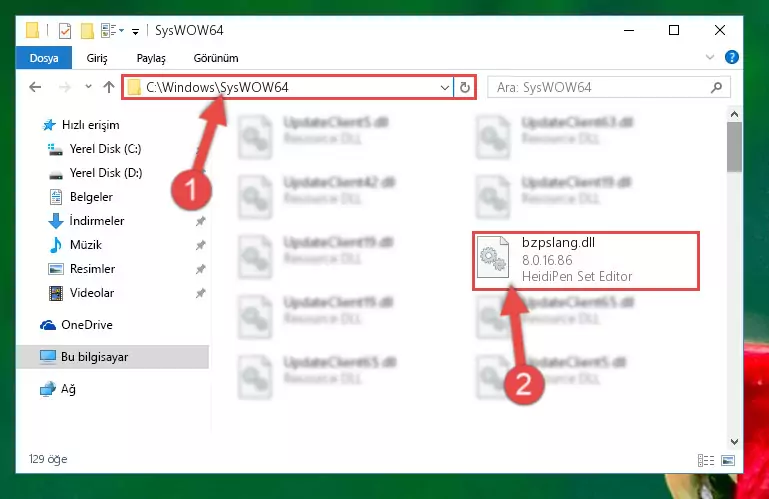Switch to the Görünüm tab
Image resolution: width=769 pixels, height=499 pixels.
click(x=216, y=58)
